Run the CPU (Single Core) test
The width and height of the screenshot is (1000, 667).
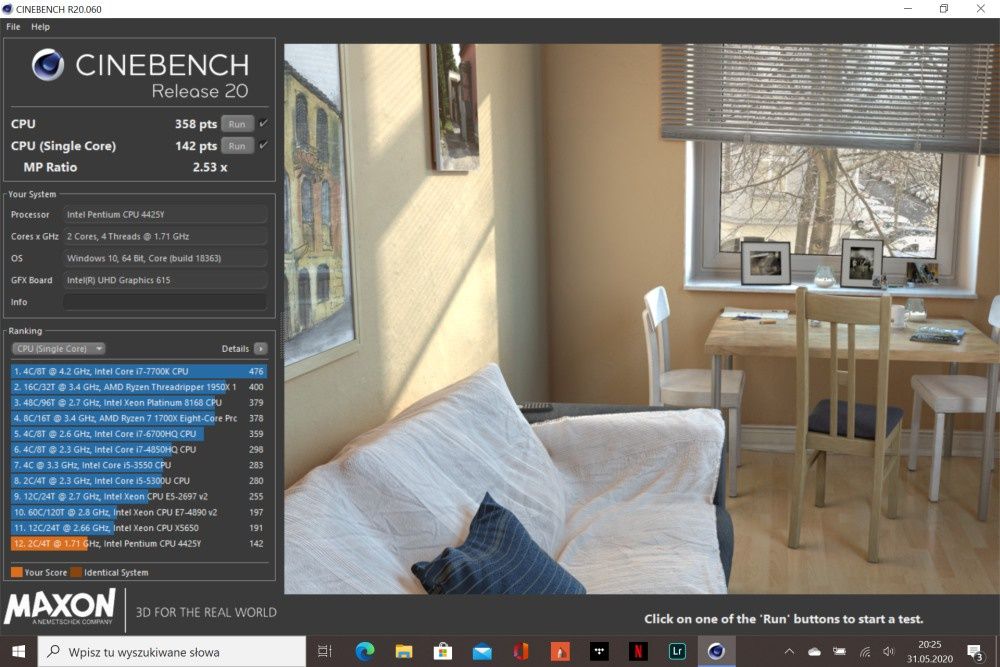tap(237, 145)
